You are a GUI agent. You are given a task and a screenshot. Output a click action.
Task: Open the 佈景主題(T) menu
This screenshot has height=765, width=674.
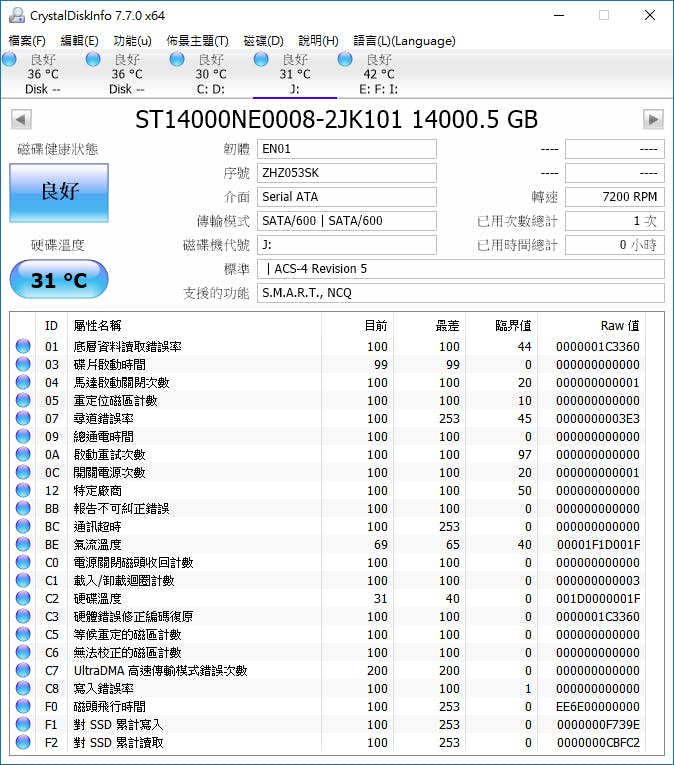click(197, 40)
